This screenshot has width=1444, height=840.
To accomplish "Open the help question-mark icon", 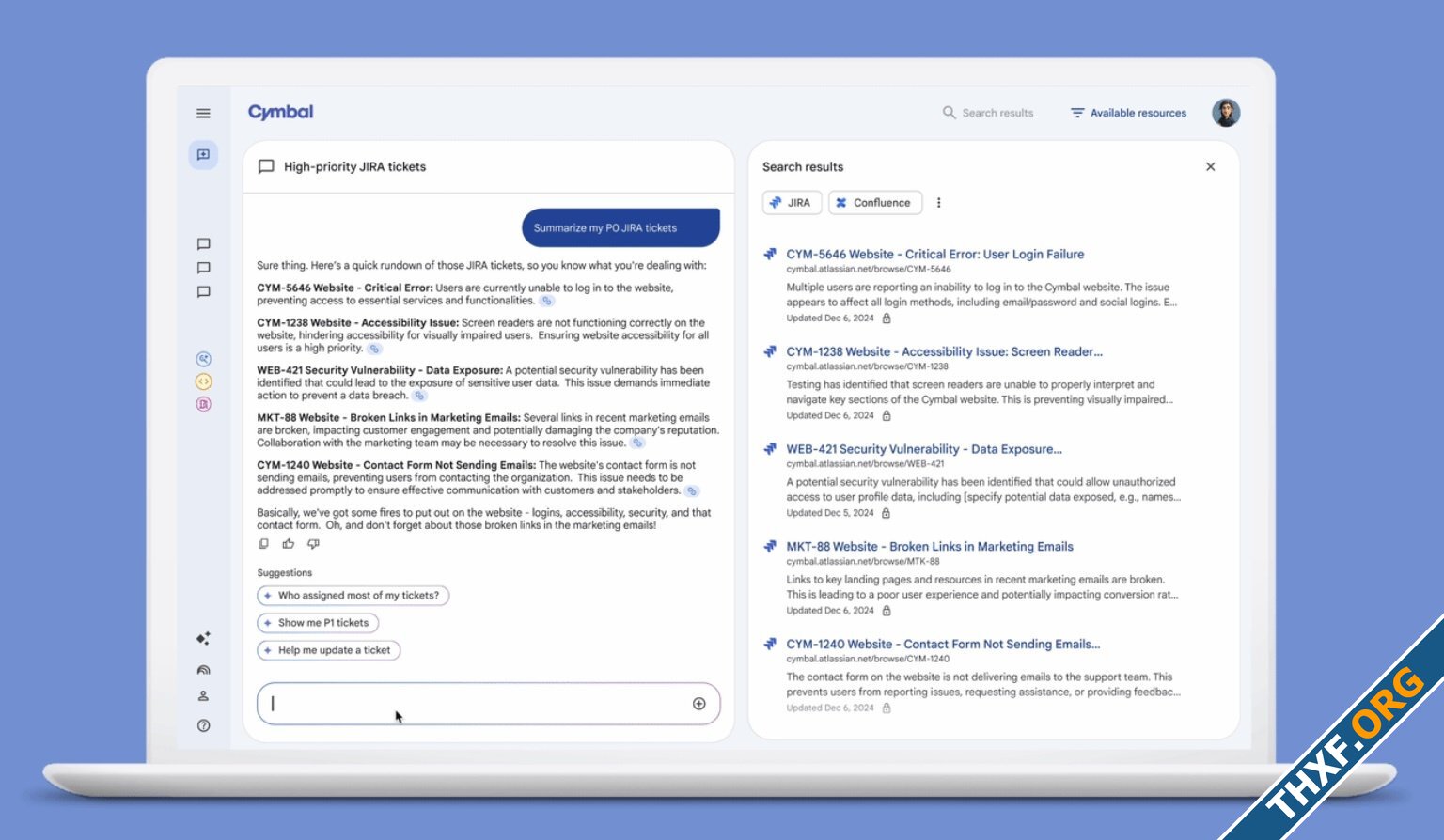I will click(x=203, y=725).
